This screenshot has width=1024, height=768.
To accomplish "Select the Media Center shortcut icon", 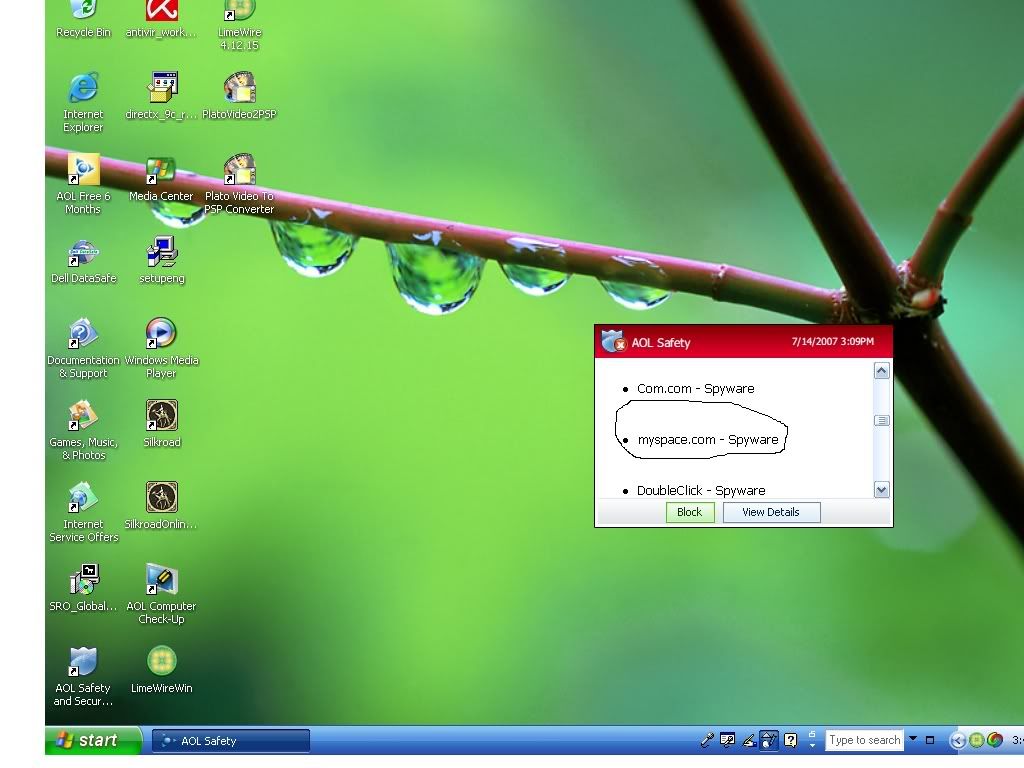I will [x=161, y=170].
